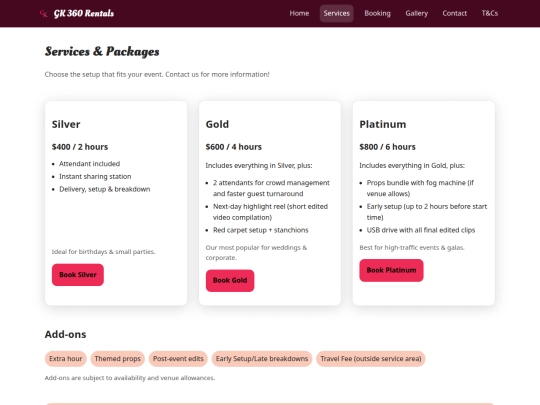
Task: Click Best for high-traffic events & galas text
Action: (x=412, y=248)
